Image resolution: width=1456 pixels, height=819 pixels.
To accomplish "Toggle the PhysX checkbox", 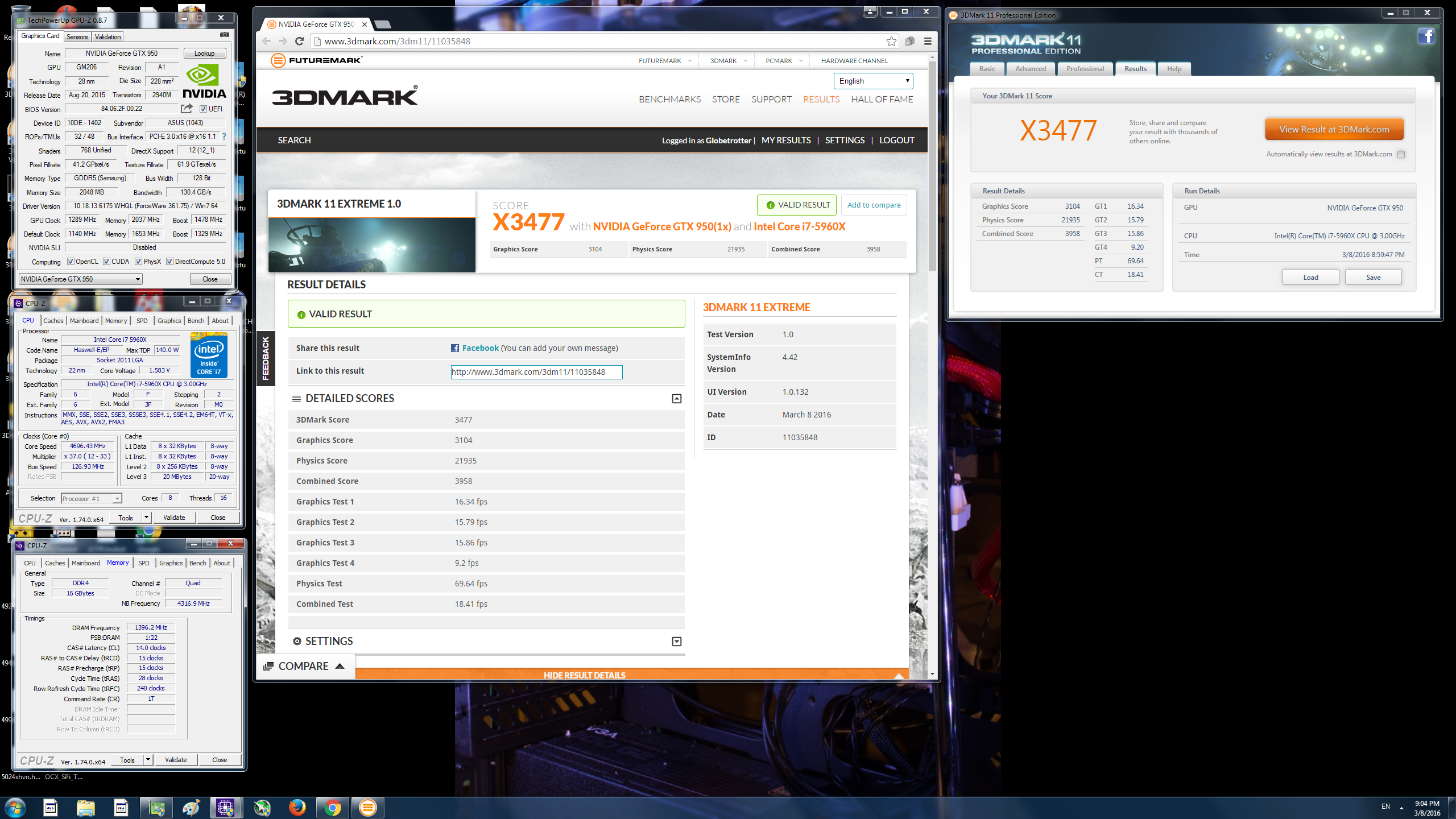I will coord(138,262).
